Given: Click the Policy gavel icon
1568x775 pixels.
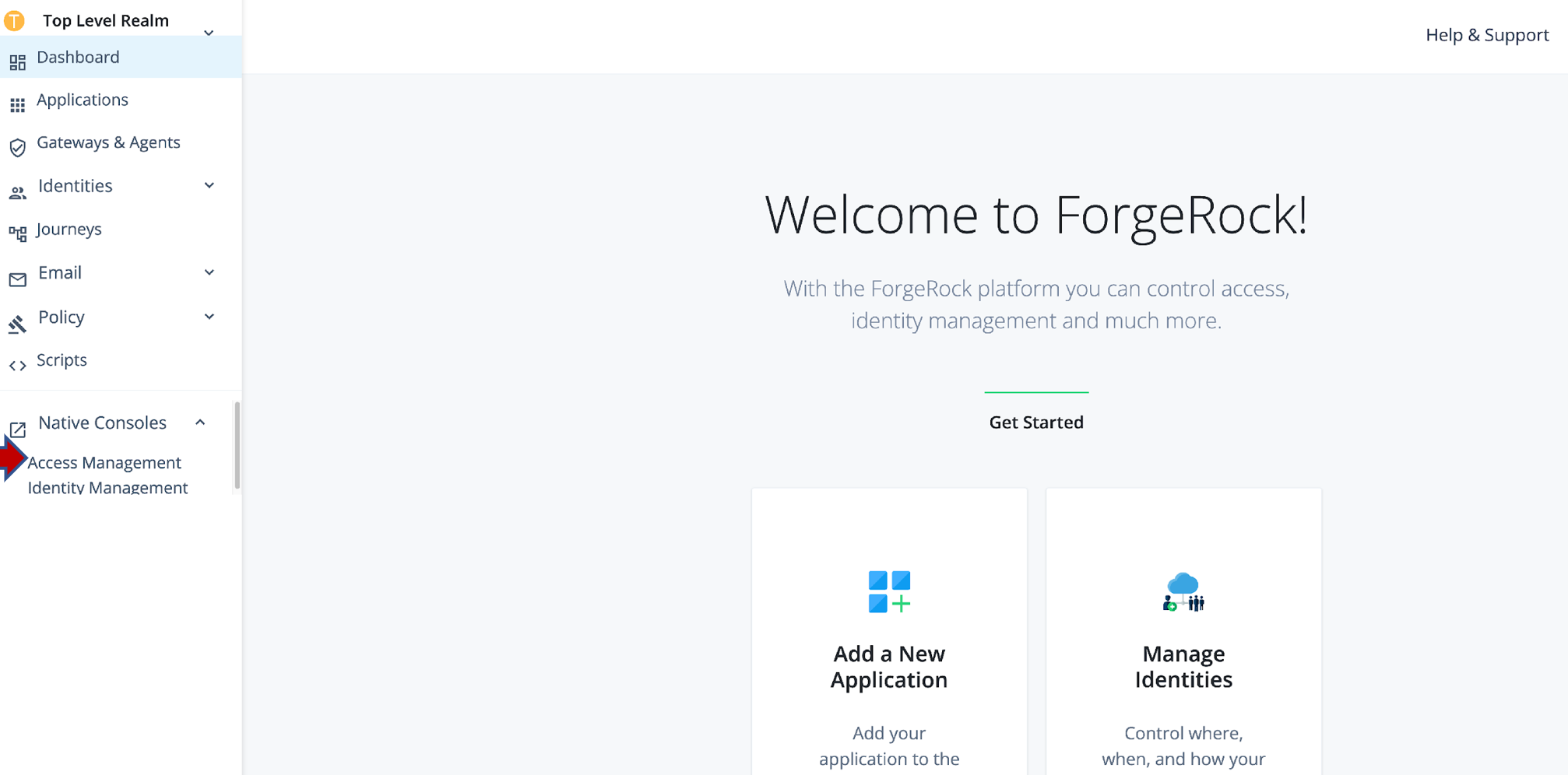Looking at the screenshot, I should pyautogui.click(x=17, y=324).
